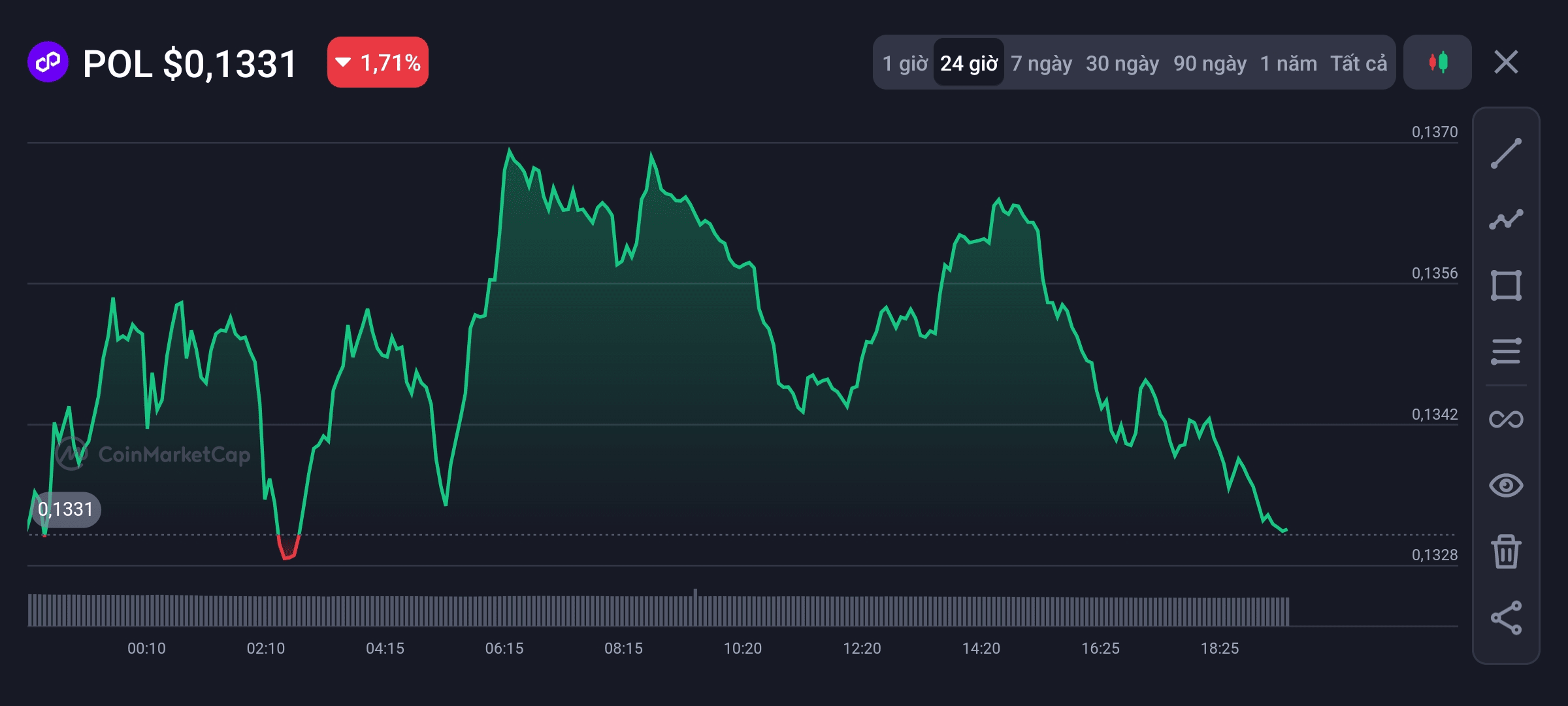Switch to the 1 giờ timeframe
Image resolution: width=1568 pixels, height=706 pixels.
[904, 63]
